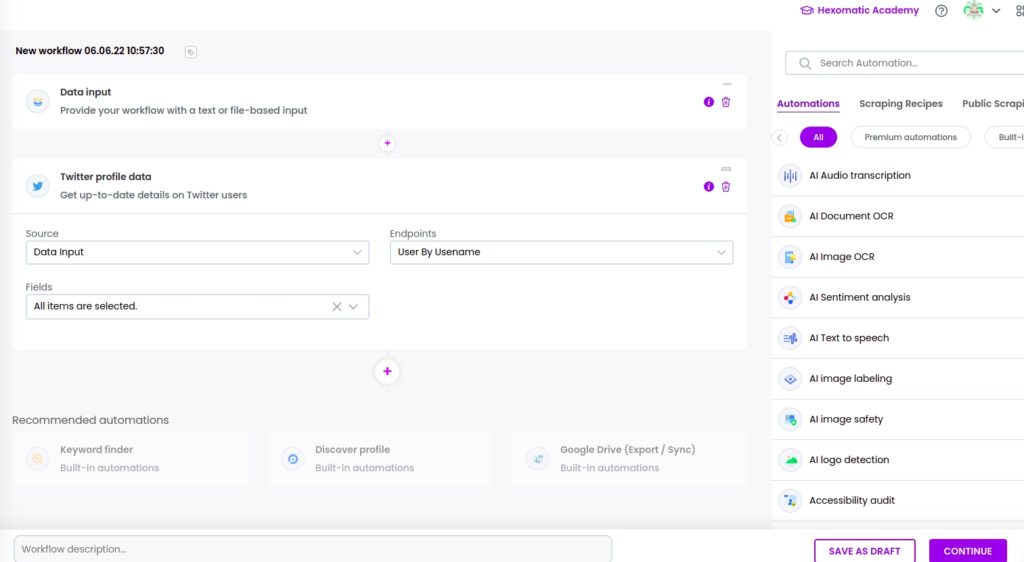Viewport: 1024px width, 562px height.
Task: Click the AI Document OCR icon
Action: (x=790, y=216)
